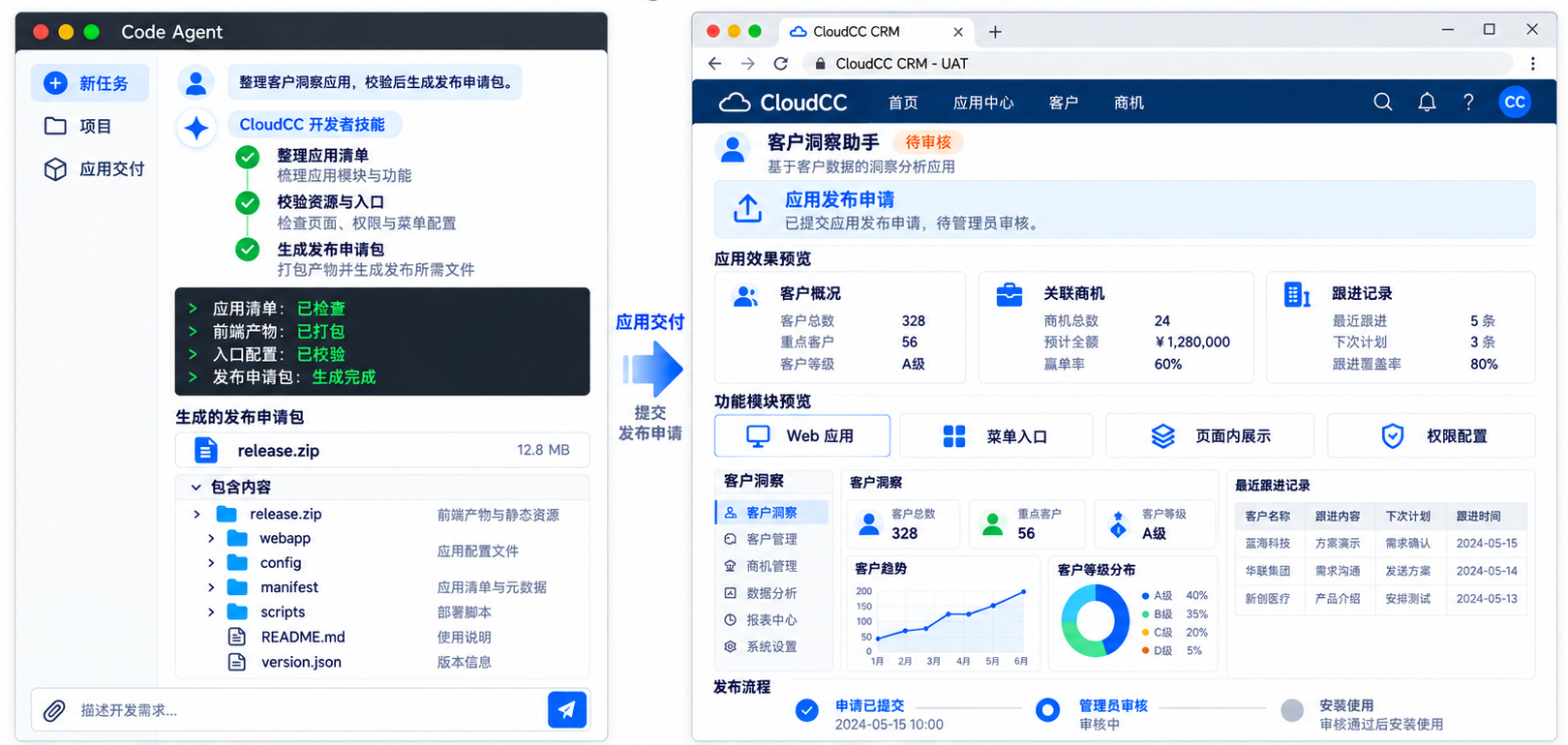Select the 页面内展示 module tab
The height and width of the screenshot is (745, 1568).
(x=1210, y=435)
